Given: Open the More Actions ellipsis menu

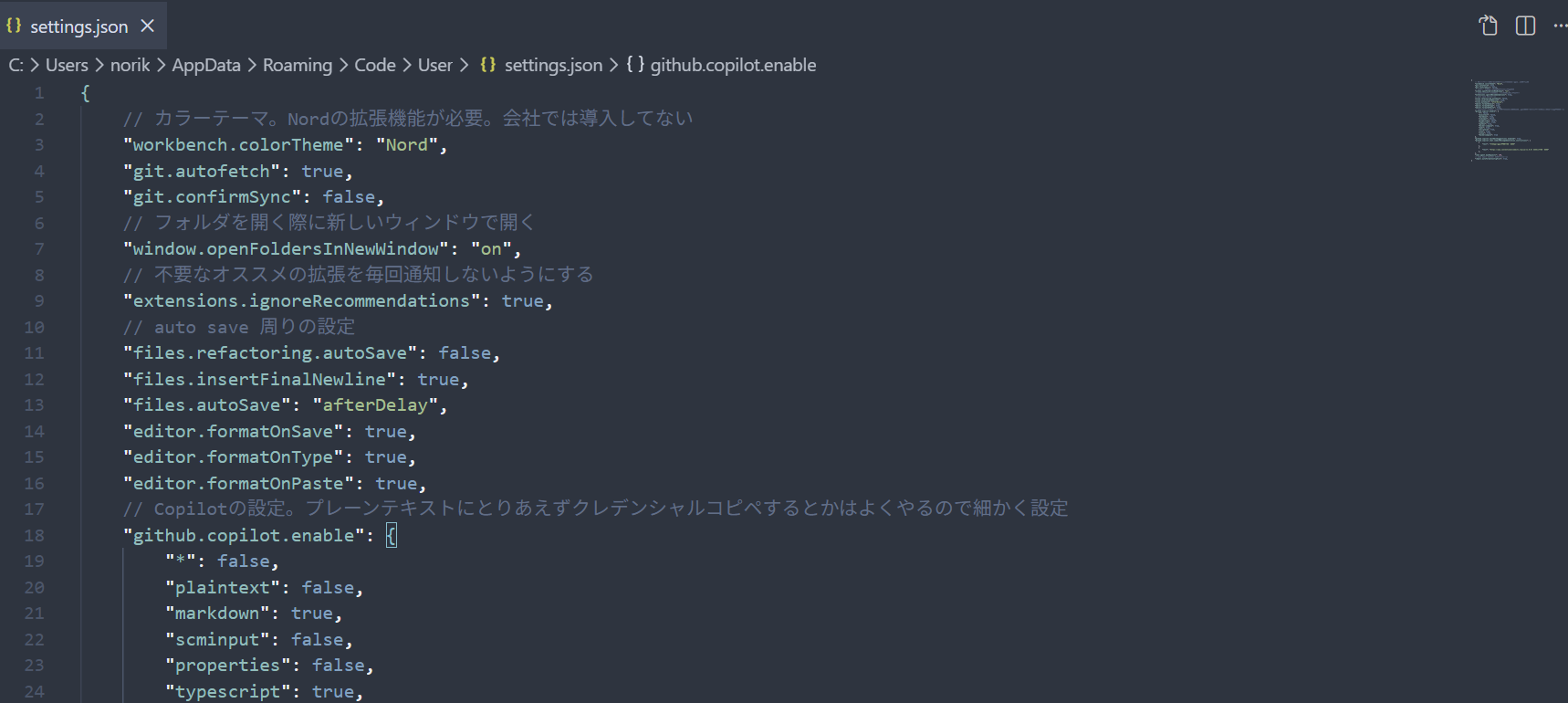Looking at the screenshot, I should point(1559,26).
